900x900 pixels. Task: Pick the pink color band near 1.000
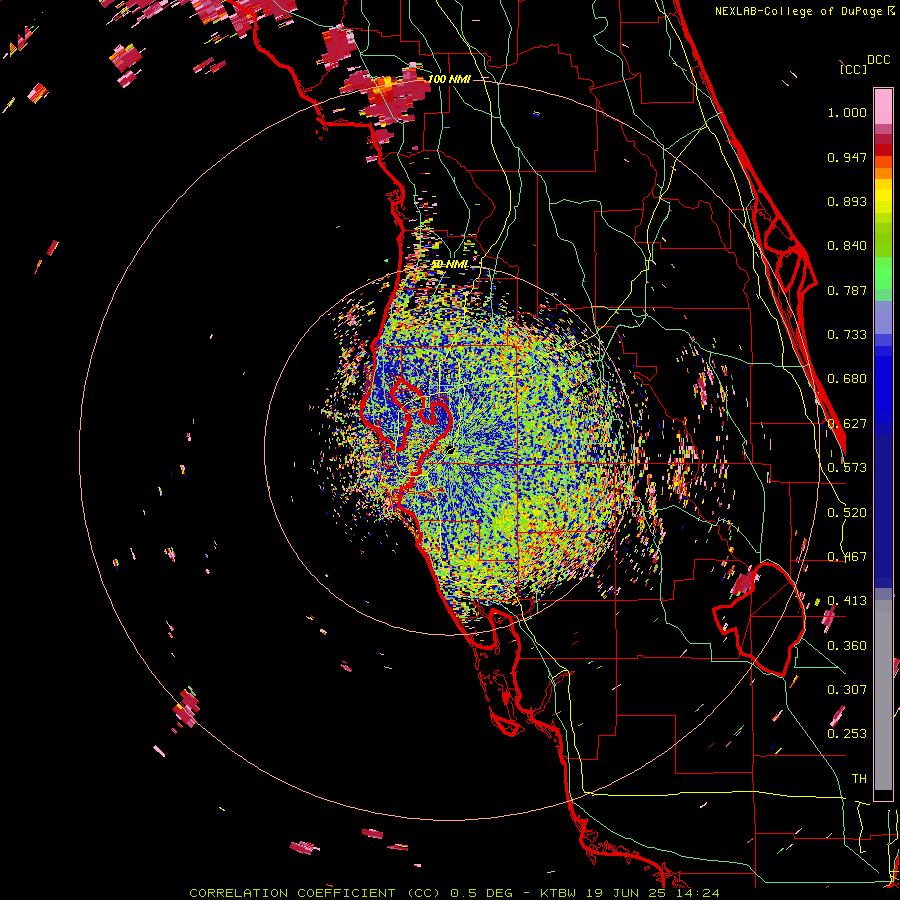(x=883, y=107)
